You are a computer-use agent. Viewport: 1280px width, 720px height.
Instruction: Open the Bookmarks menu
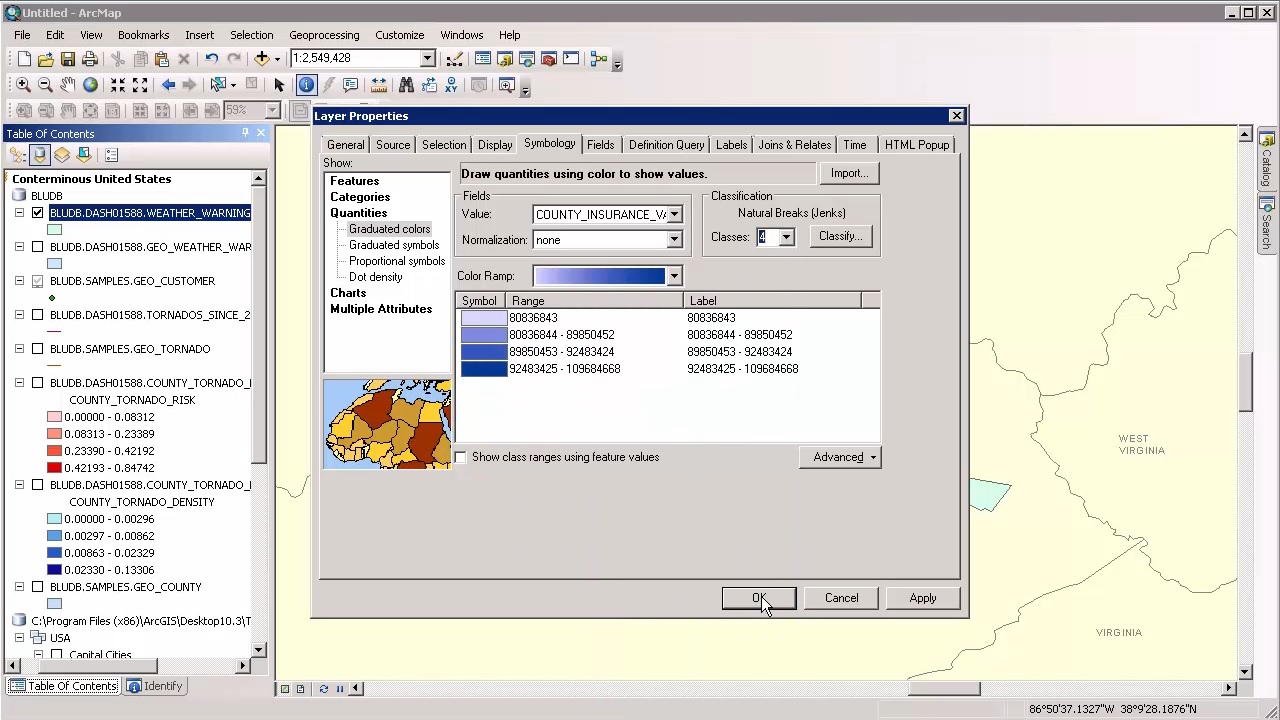tap(143, 35)
